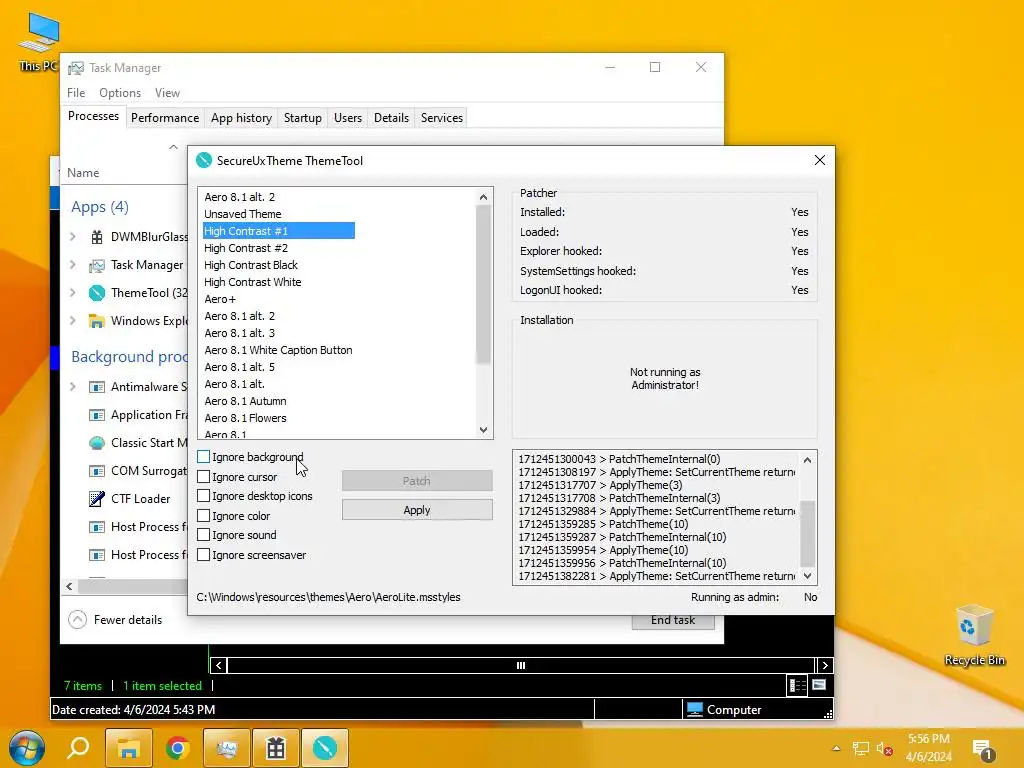Click the Explorer horizontal scrollbar right arrow
The width and height of the screenshot is (1024, 768).
coord(825,665)
